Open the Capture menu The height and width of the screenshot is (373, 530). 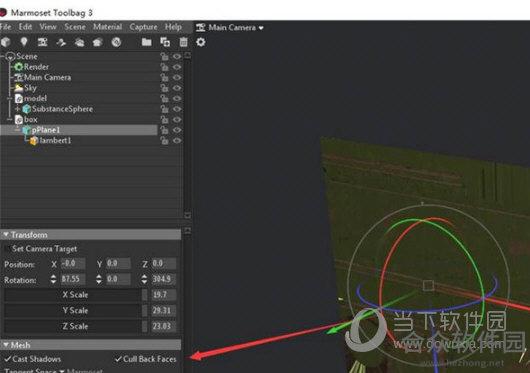coord(143,27)
